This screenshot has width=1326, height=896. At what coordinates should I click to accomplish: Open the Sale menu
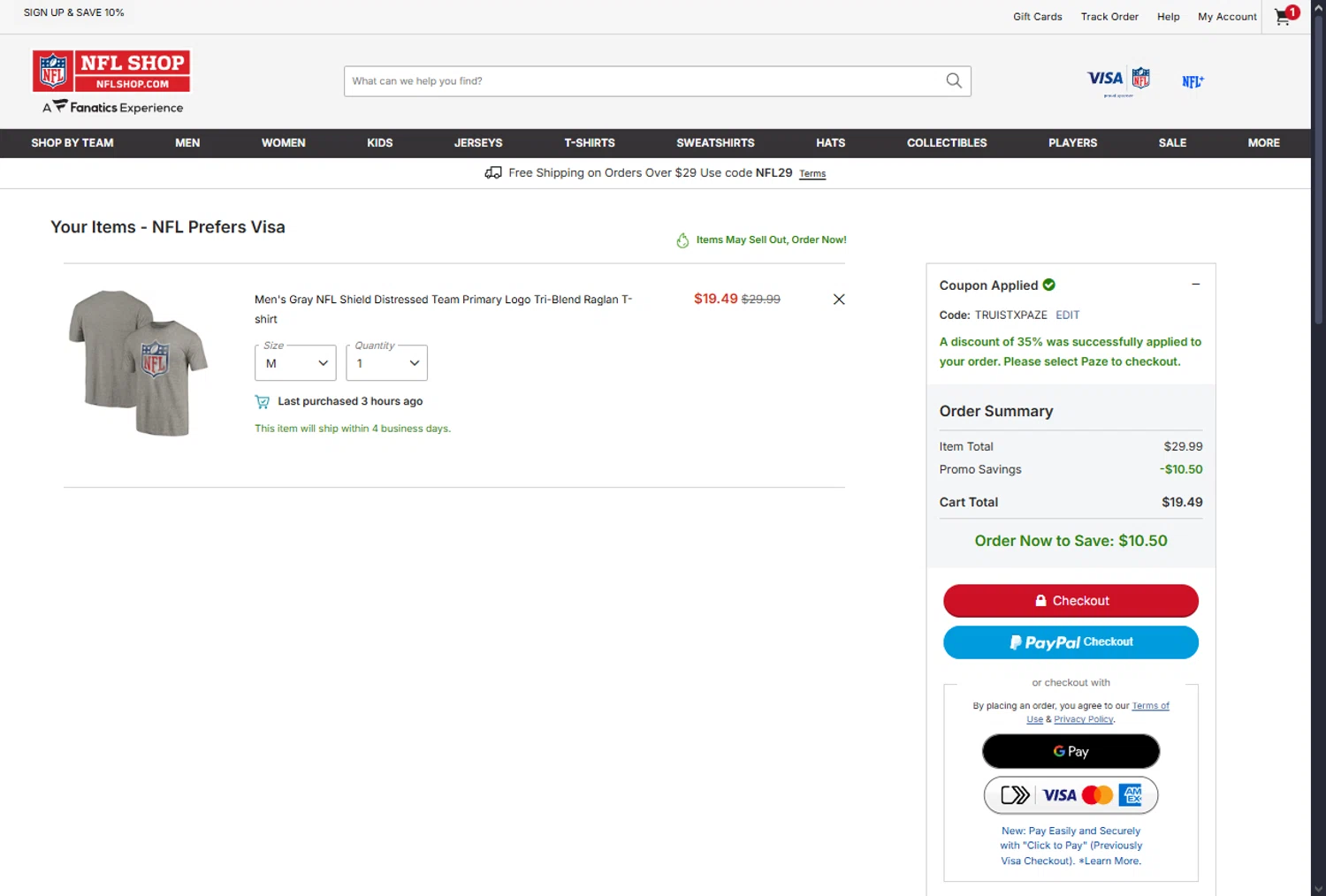[1172, 143]
